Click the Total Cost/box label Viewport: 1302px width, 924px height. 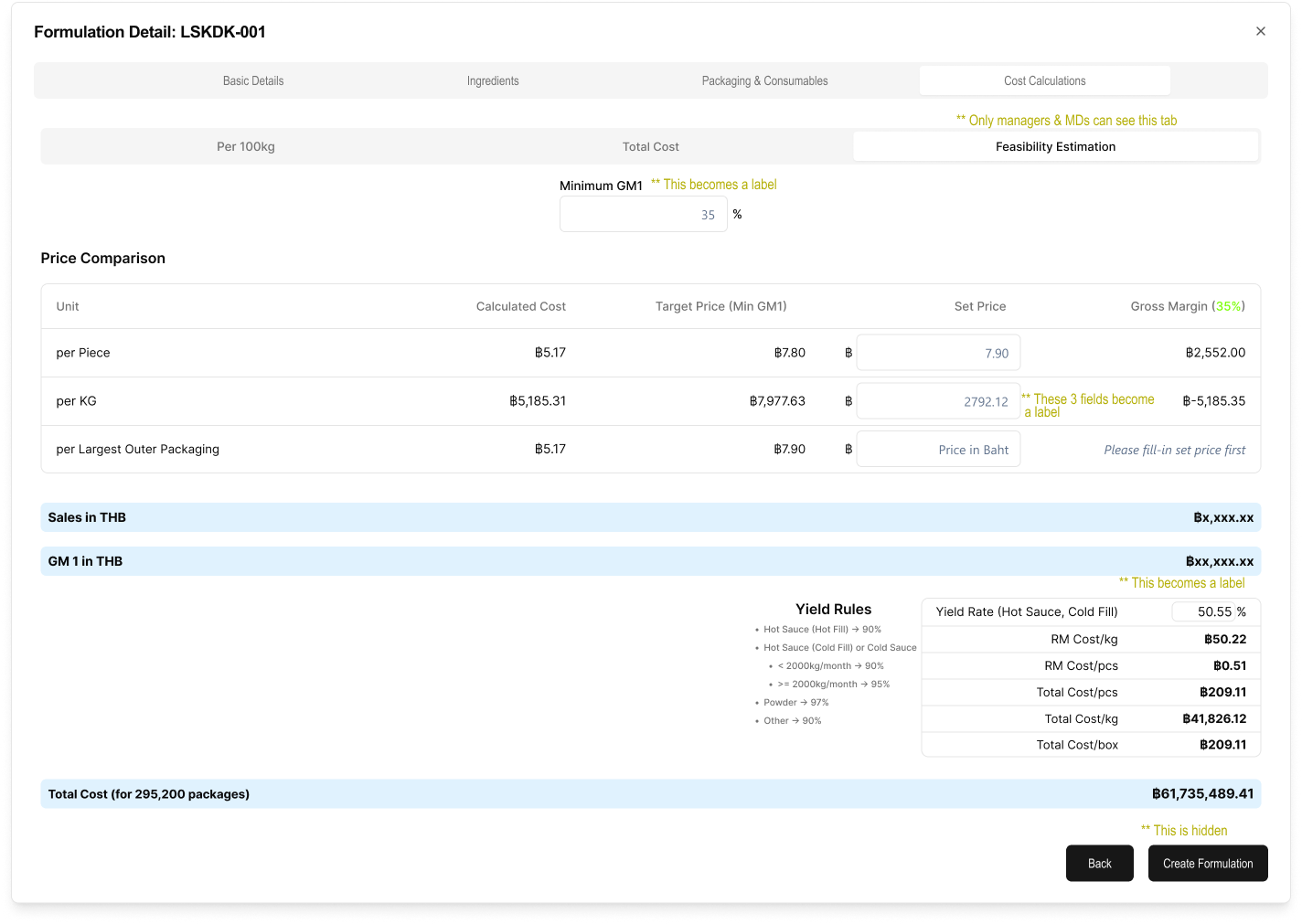coord(1077,745)
